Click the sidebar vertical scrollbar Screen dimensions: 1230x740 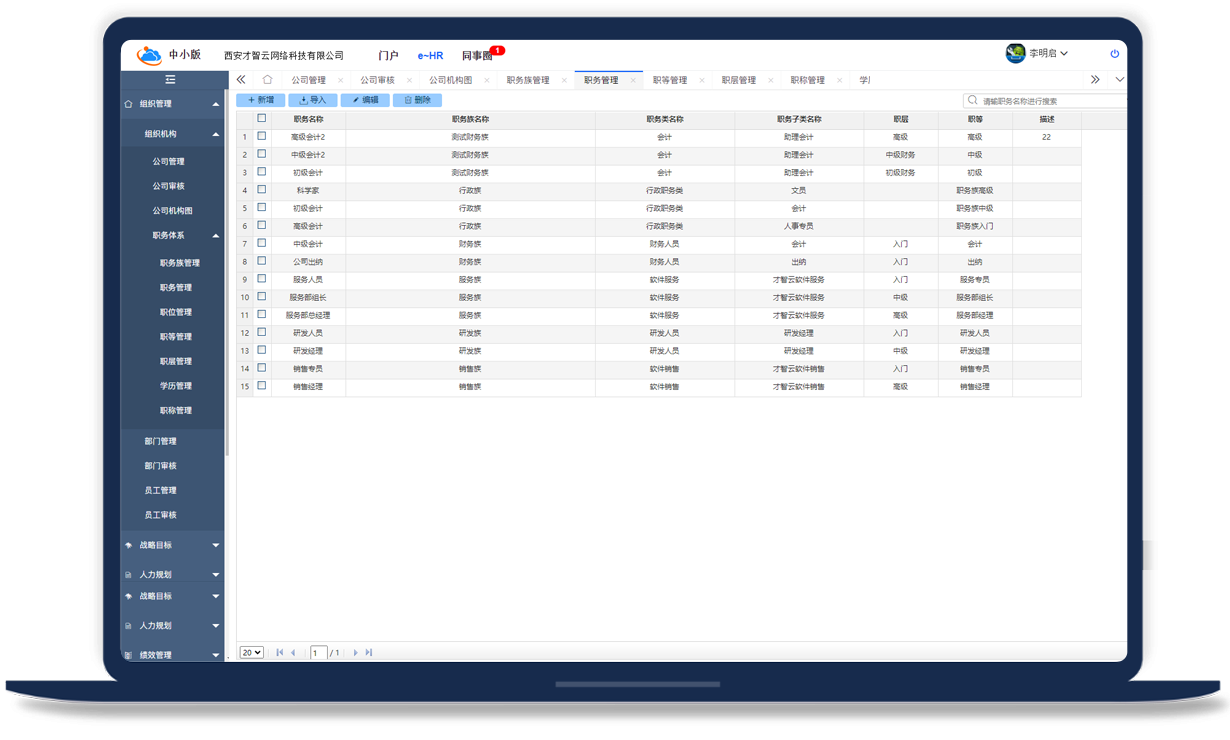point(227,272)
